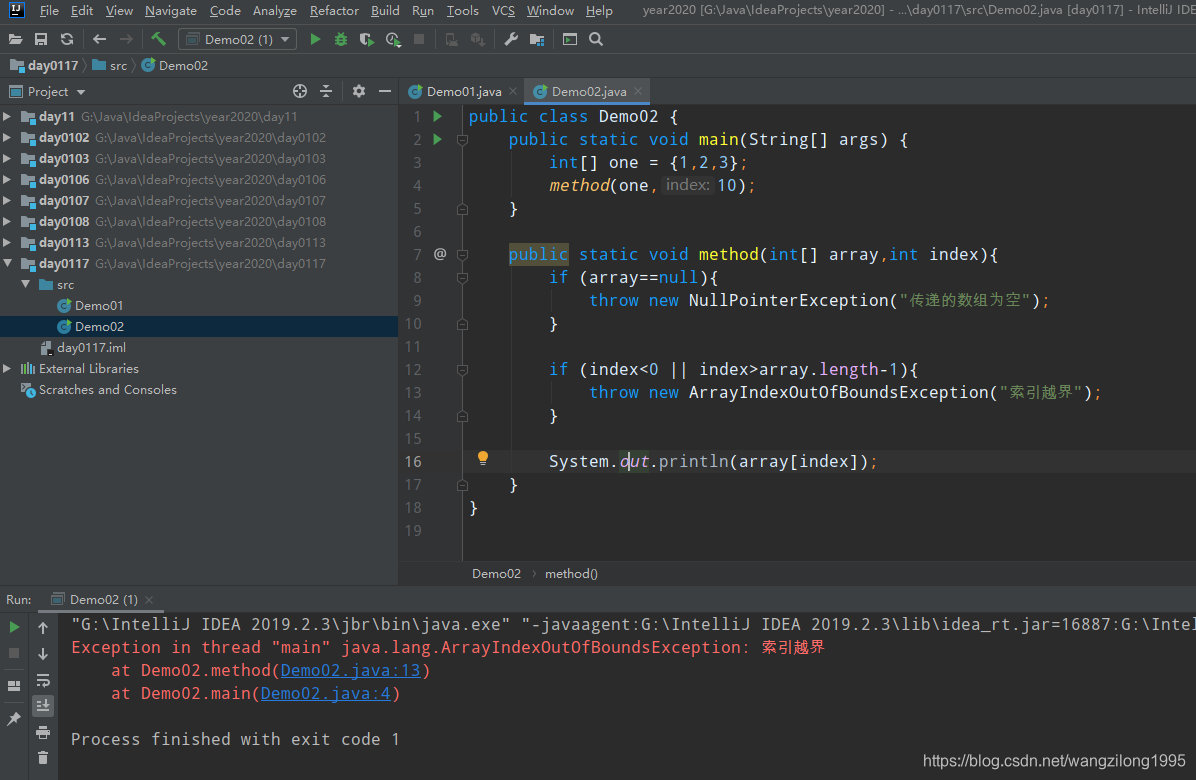Screen dimensions: 1196x780
Task: Hide the Project tool window
Action: (385, 91)
